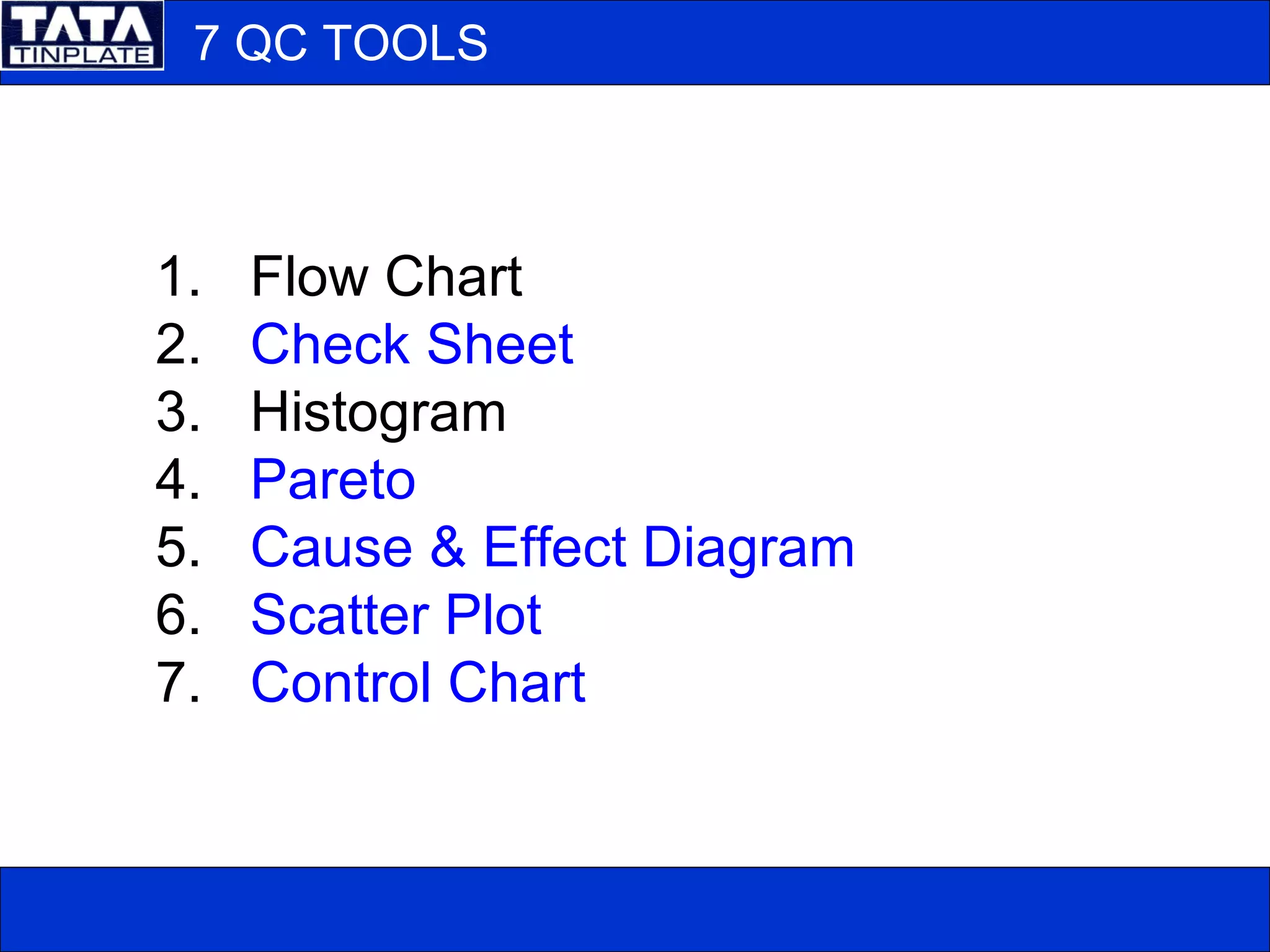Follow the Cause & Effect Diagram link

tap(552, 547)
